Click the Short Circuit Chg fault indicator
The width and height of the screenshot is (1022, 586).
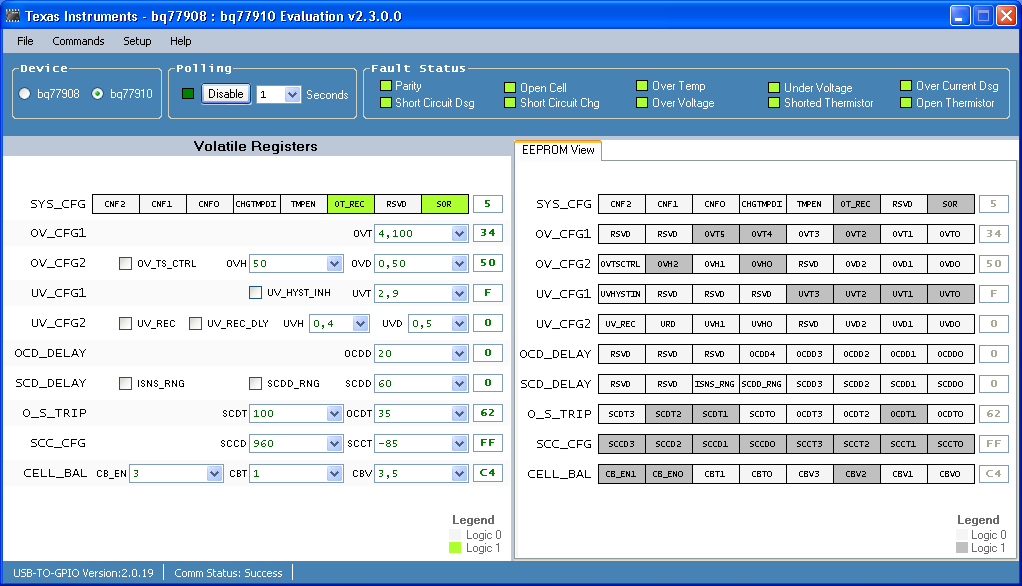(x=510, y=102)
